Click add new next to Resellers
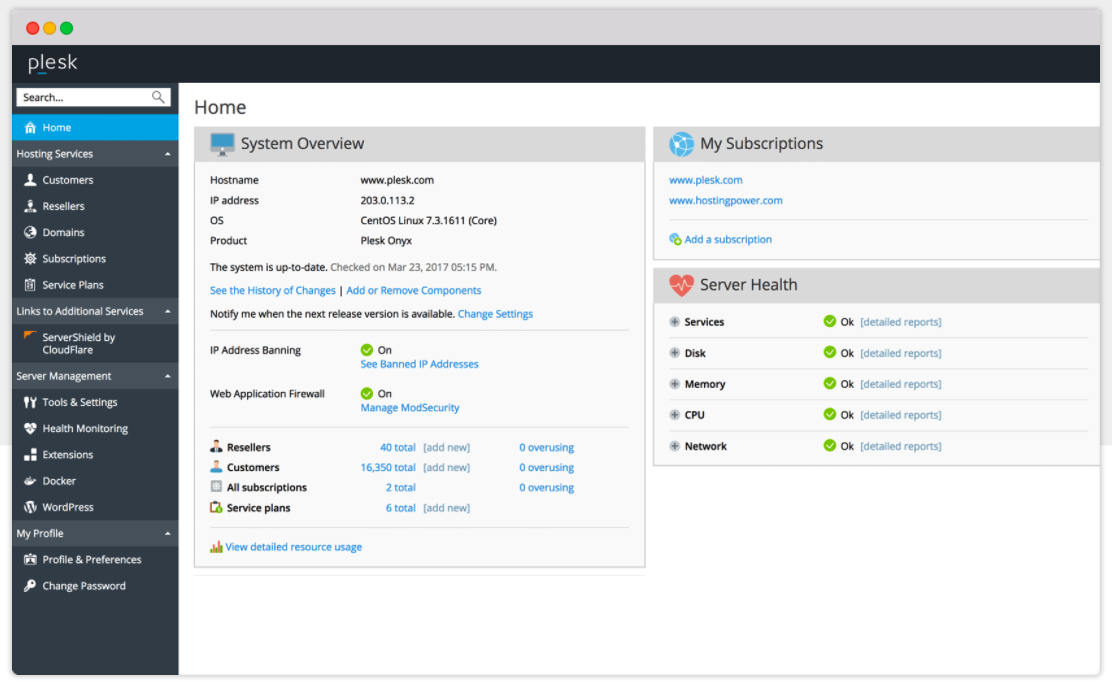 coord(446,448)
